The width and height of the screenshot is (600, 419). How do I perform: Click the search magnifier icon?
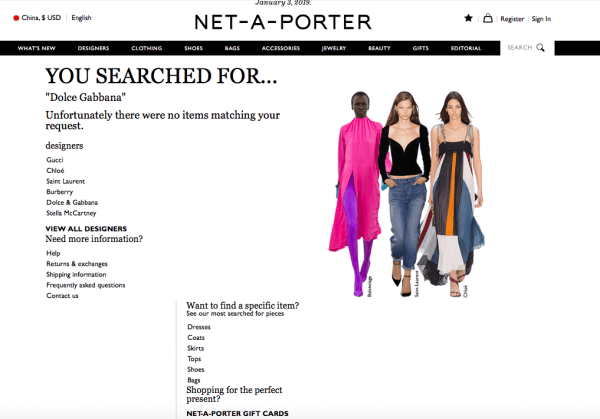pos(540,47)
